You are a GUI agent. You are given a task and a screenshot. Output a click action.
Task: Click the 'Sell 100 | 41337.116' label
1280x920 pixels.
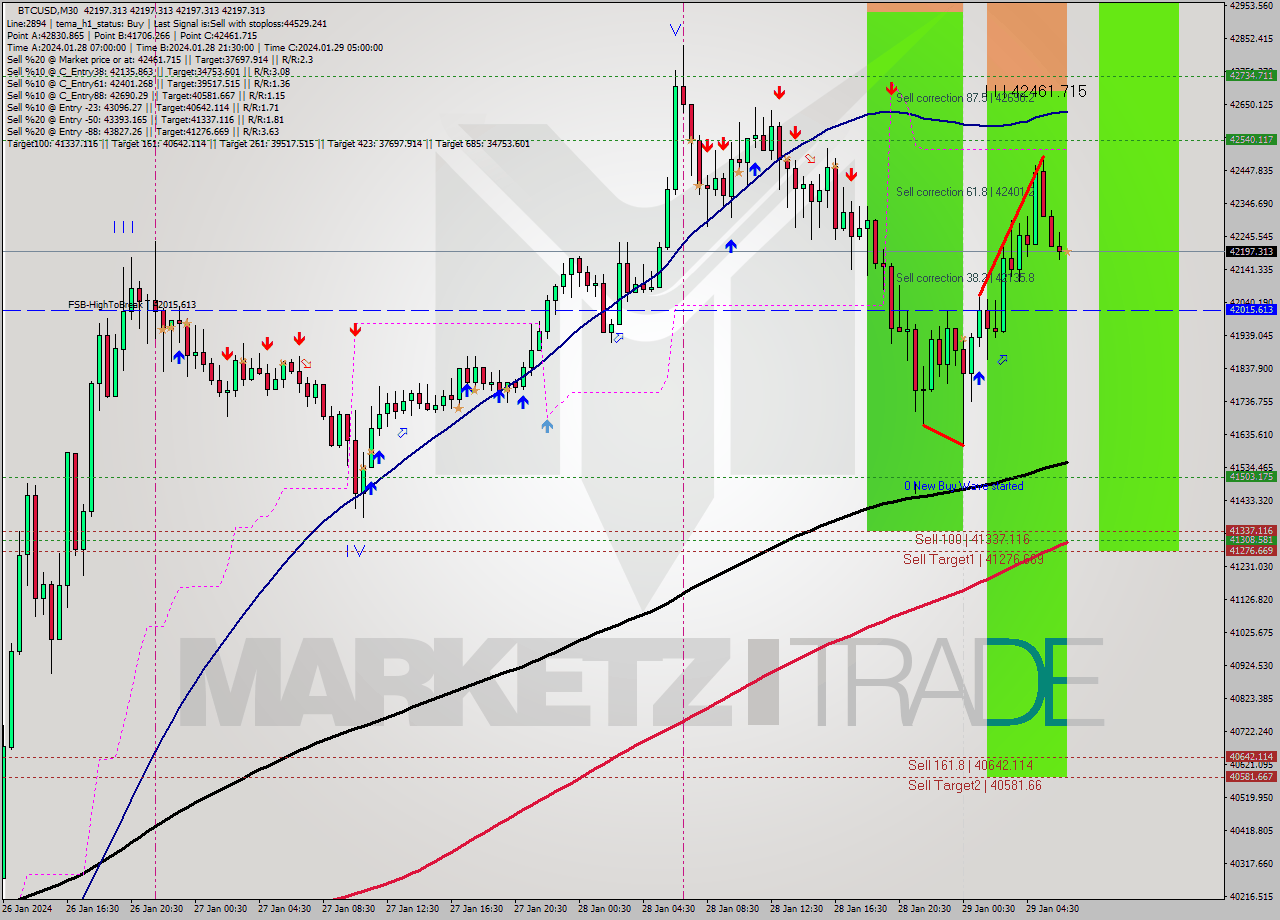[972, 539]
